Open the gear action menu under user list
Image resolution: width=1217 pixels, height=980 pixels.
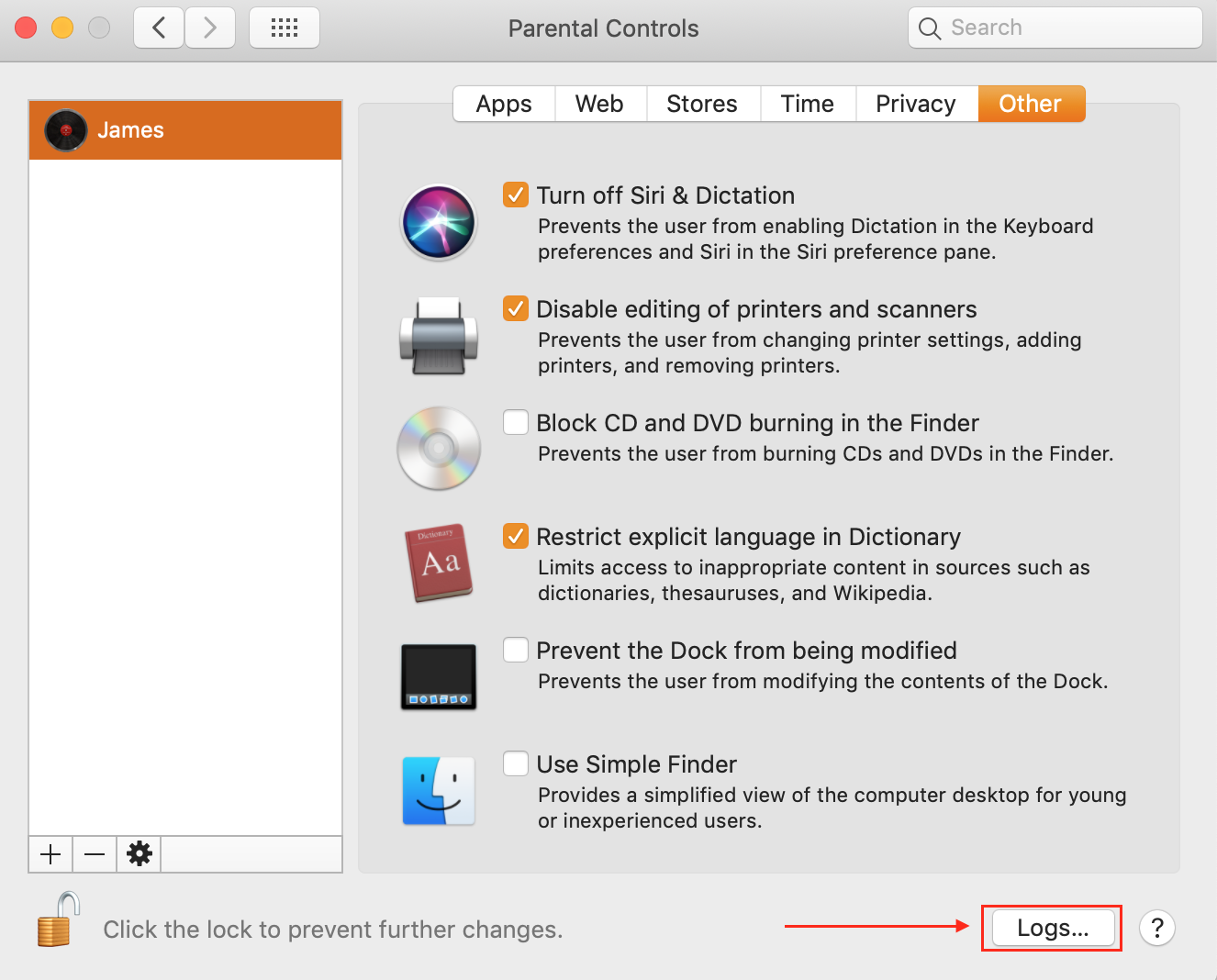tap(140, 854)
